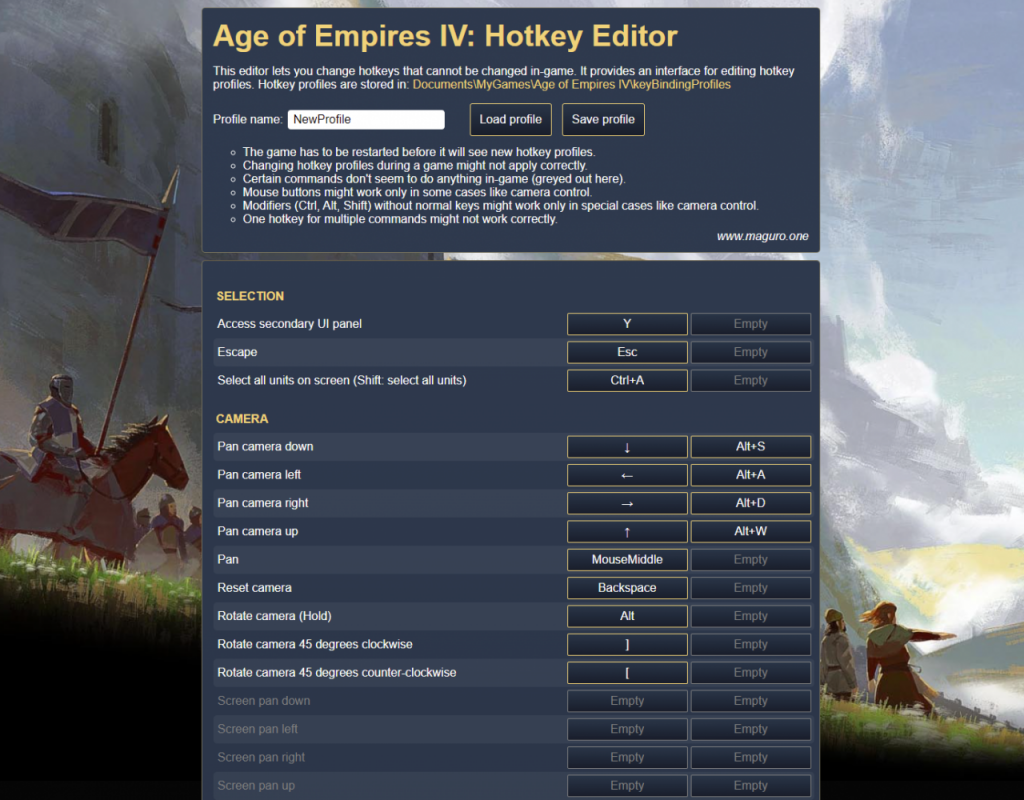This screenshot has height=800, width=1024.
Task: Rebind the Alt key for Rotate camera Hold
Action: (627, 616)
